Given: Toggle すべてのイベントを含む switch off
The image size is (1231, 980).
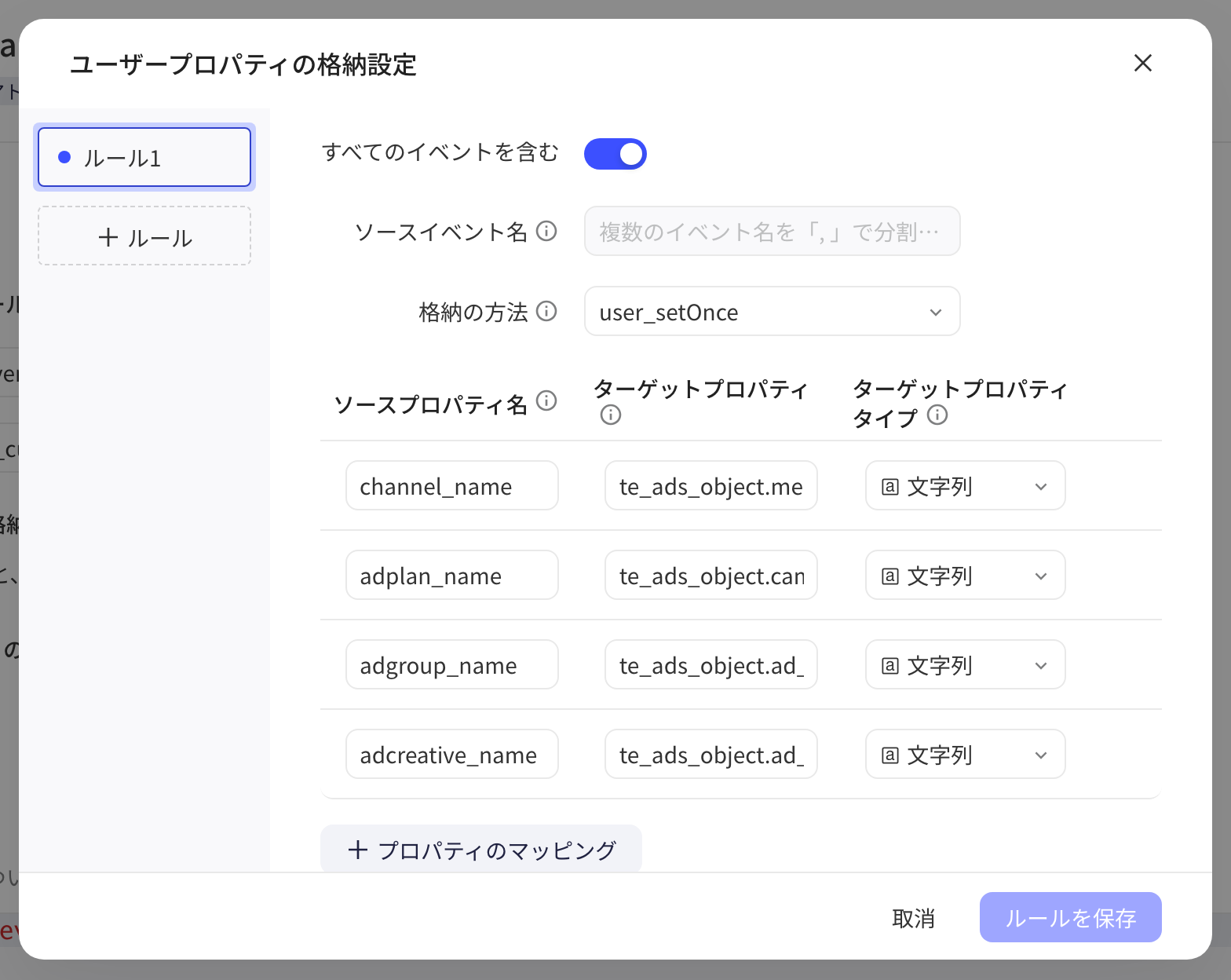Looking at the screenshot, I should [x=615, y=154].
